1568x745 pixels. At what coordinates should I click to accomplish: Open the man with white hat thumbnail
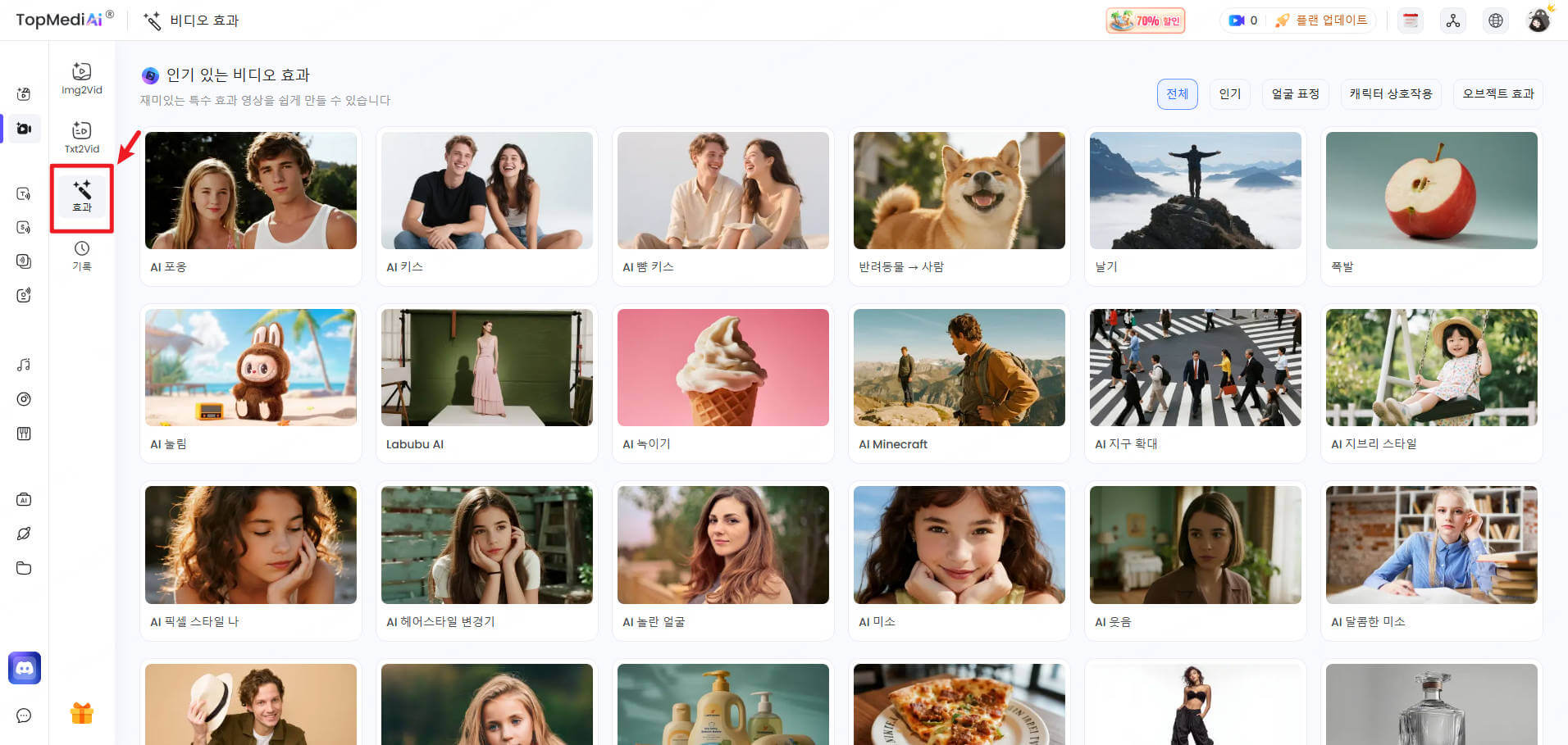pyautogui.click(x=251, y=704)
